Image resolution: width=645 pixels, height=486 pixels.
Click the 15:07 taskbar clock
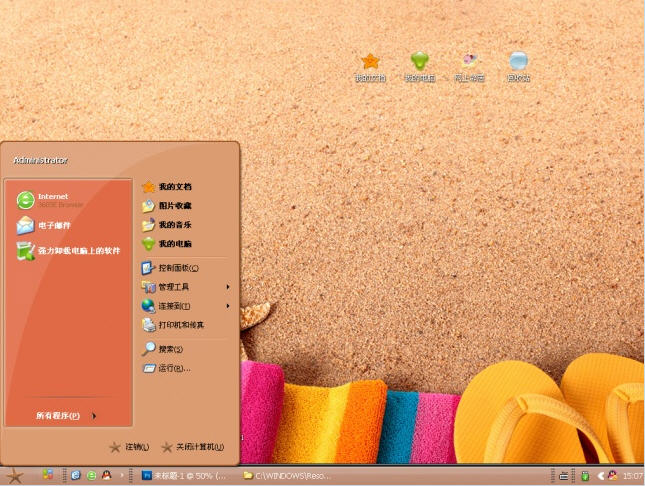(633, 476)
